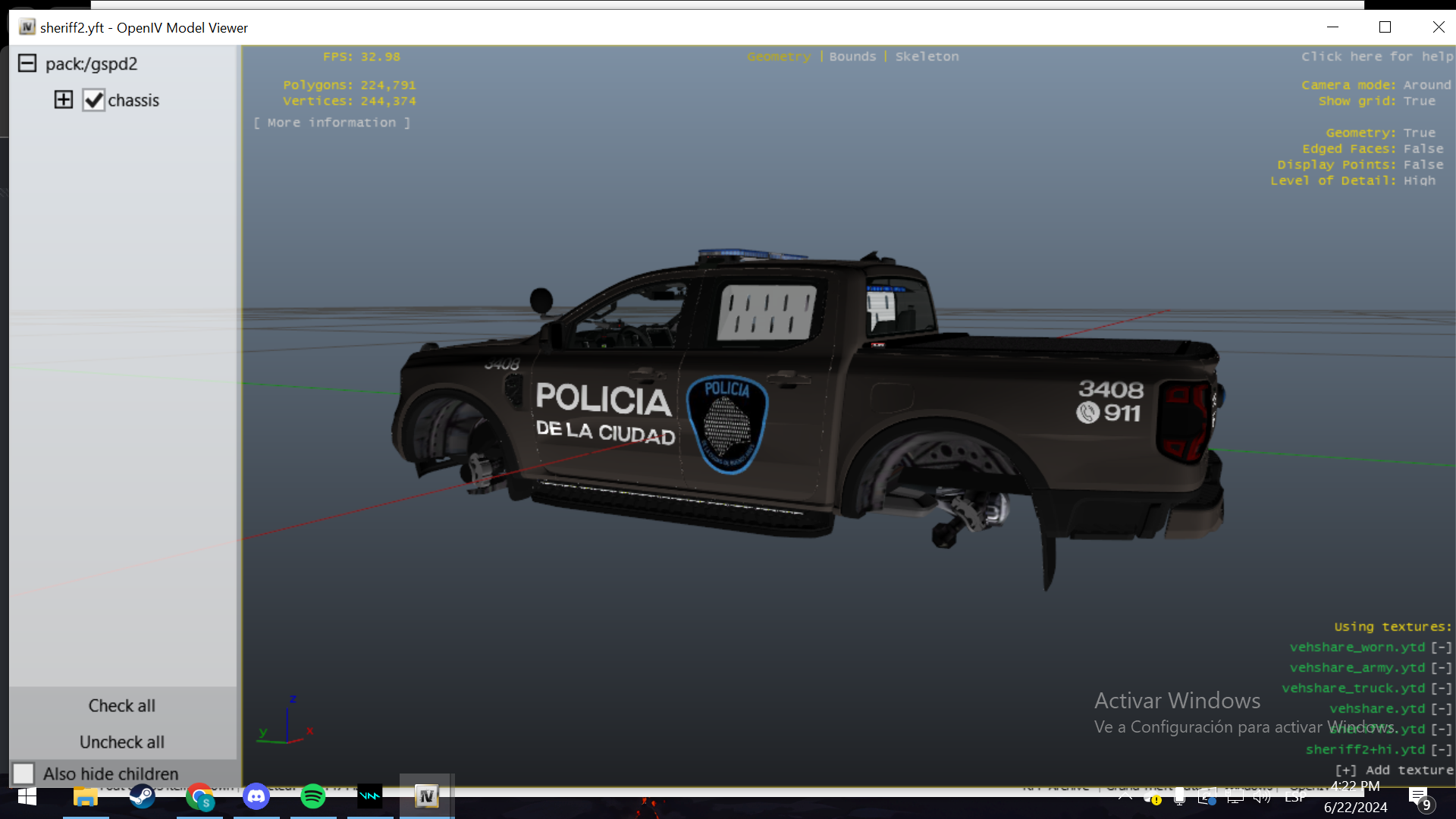1456x819 pixels.
Task: Change the Level of Detail value
Action: tap(1419, 180)
